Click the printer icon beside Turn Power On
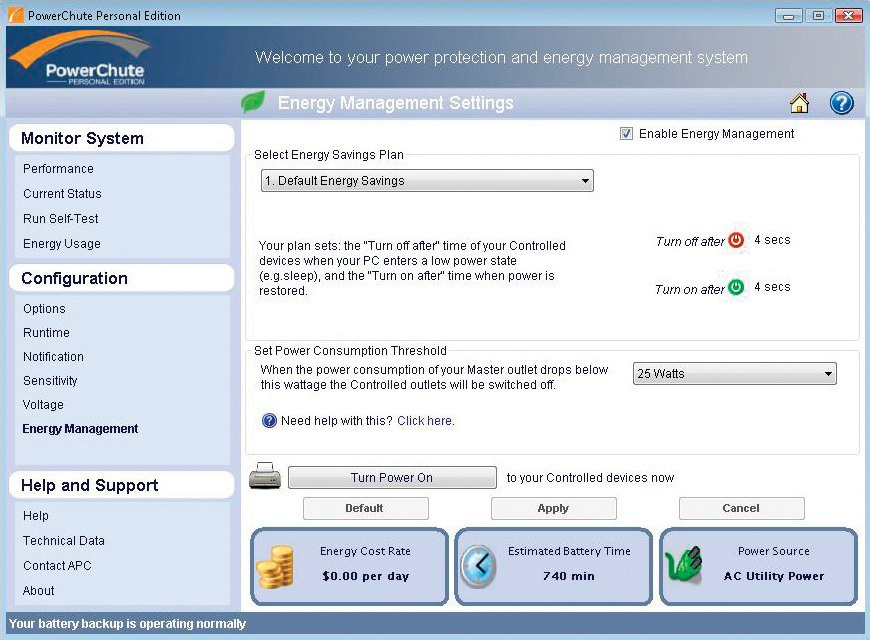The height and width of the screenshot is (640, 870). pyautogui.click(x=265, y=476)
